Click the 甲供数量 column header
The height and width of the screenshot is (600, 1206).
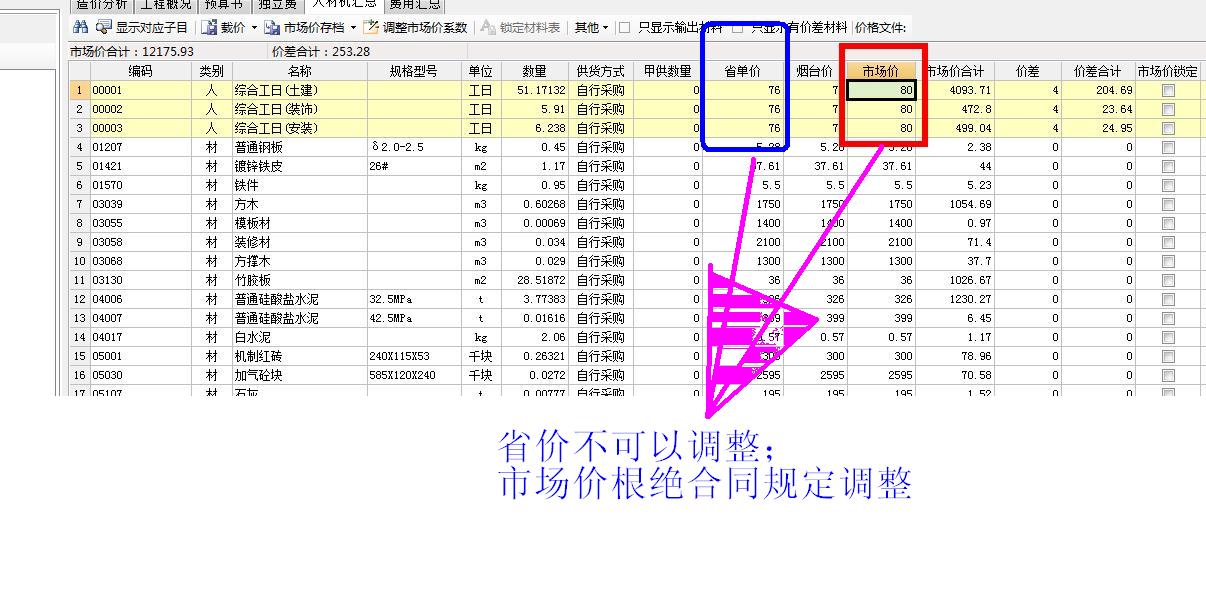667,71
